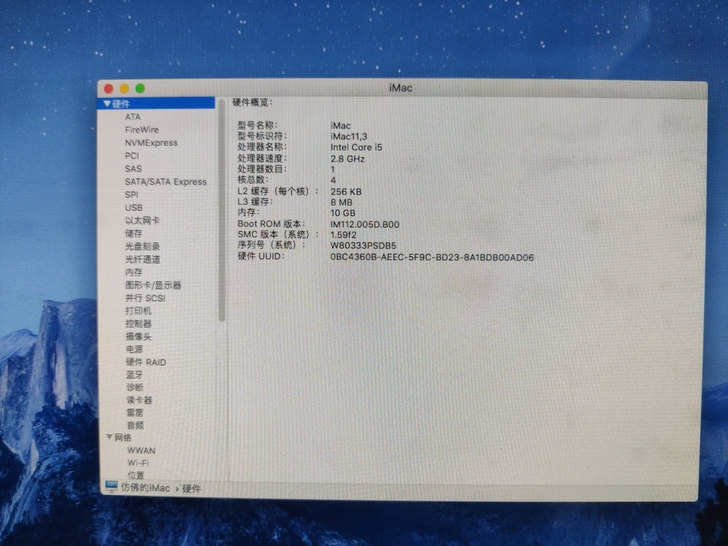Screen dimensions: 728x546
Task: Click the 8 MB L3 cache value
Action: [x=341, y=202]
